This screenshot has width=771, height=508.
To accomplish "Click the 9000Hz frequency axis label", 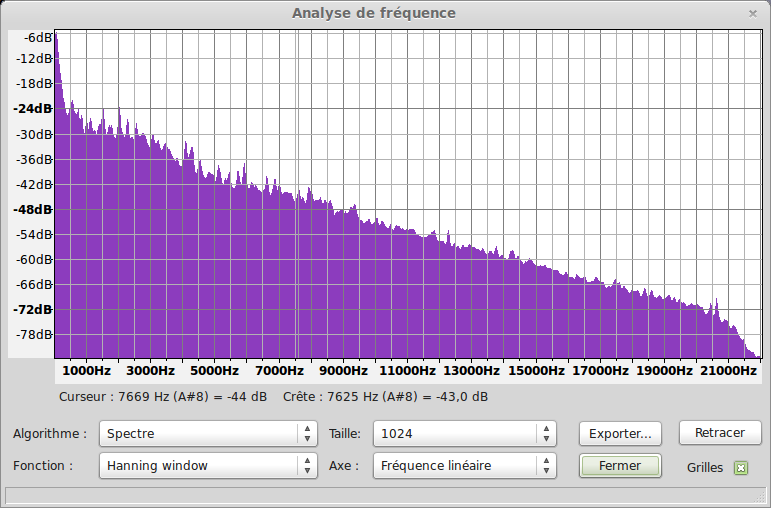I will 343,371.
